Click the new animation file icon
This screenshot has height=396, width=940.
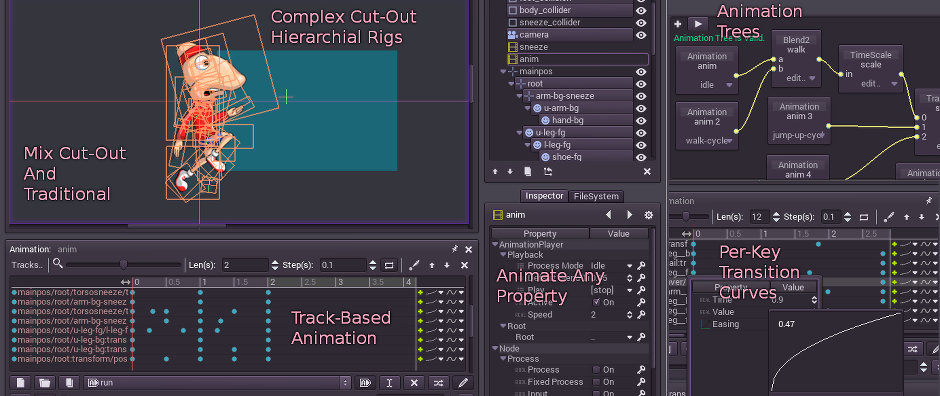20,383
